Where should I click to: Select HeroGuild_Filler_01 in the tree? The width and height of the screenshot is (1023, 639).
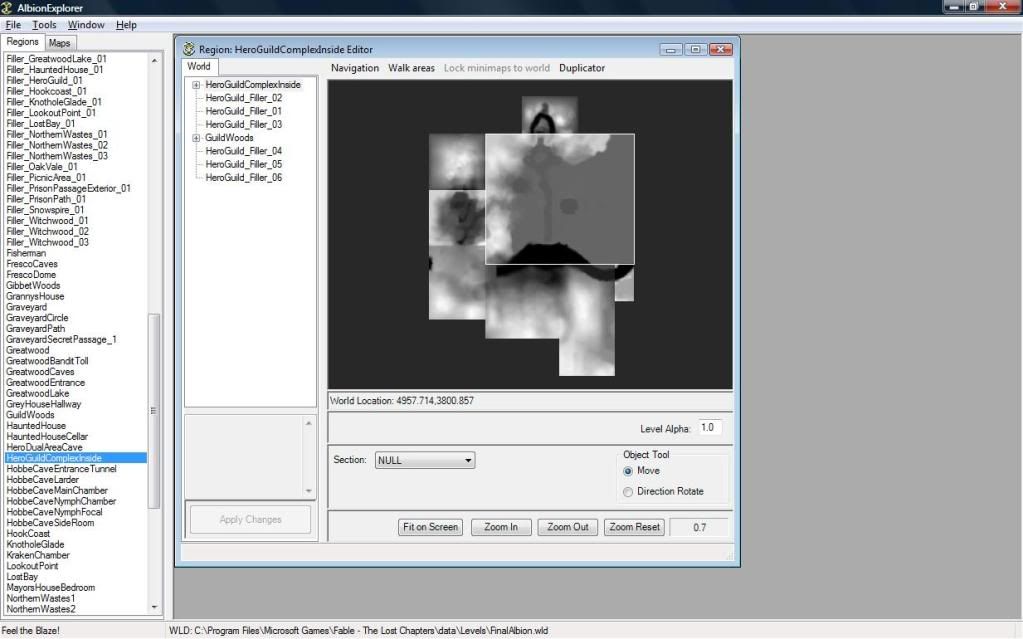(243, 111)
